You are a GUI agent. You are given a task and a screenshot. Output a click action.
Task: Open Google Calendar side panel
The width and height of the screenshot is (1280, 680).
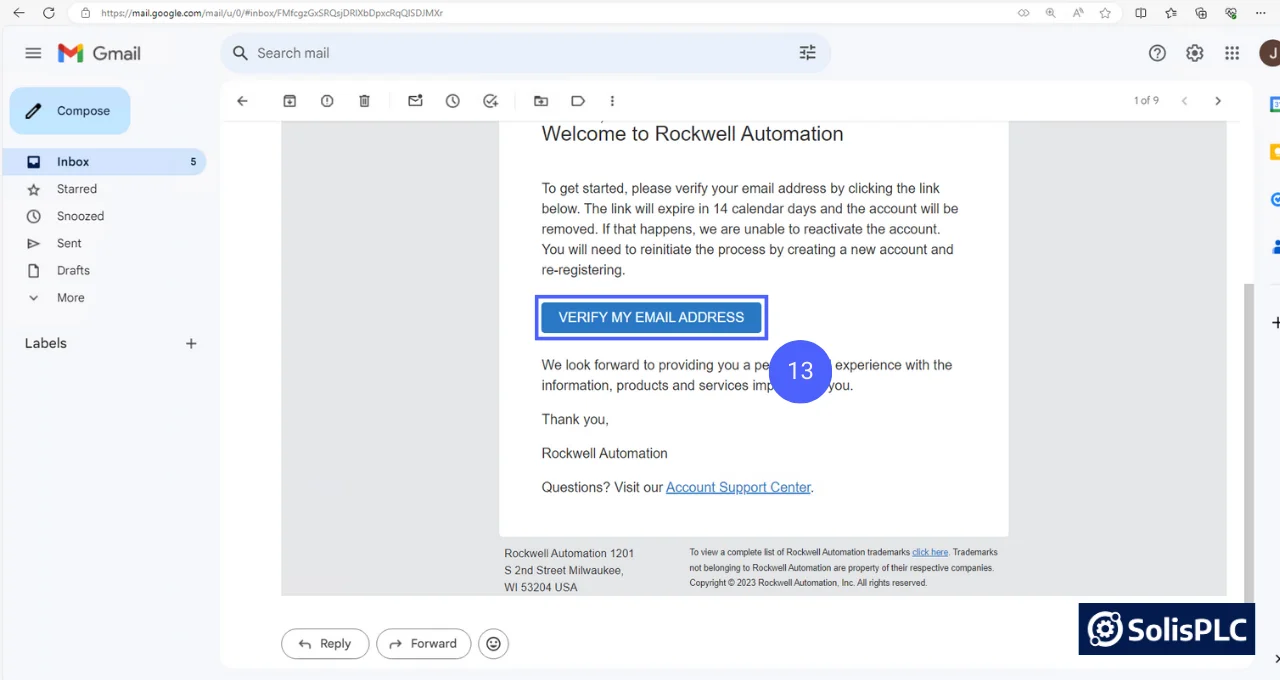(x=1274, y=103)
